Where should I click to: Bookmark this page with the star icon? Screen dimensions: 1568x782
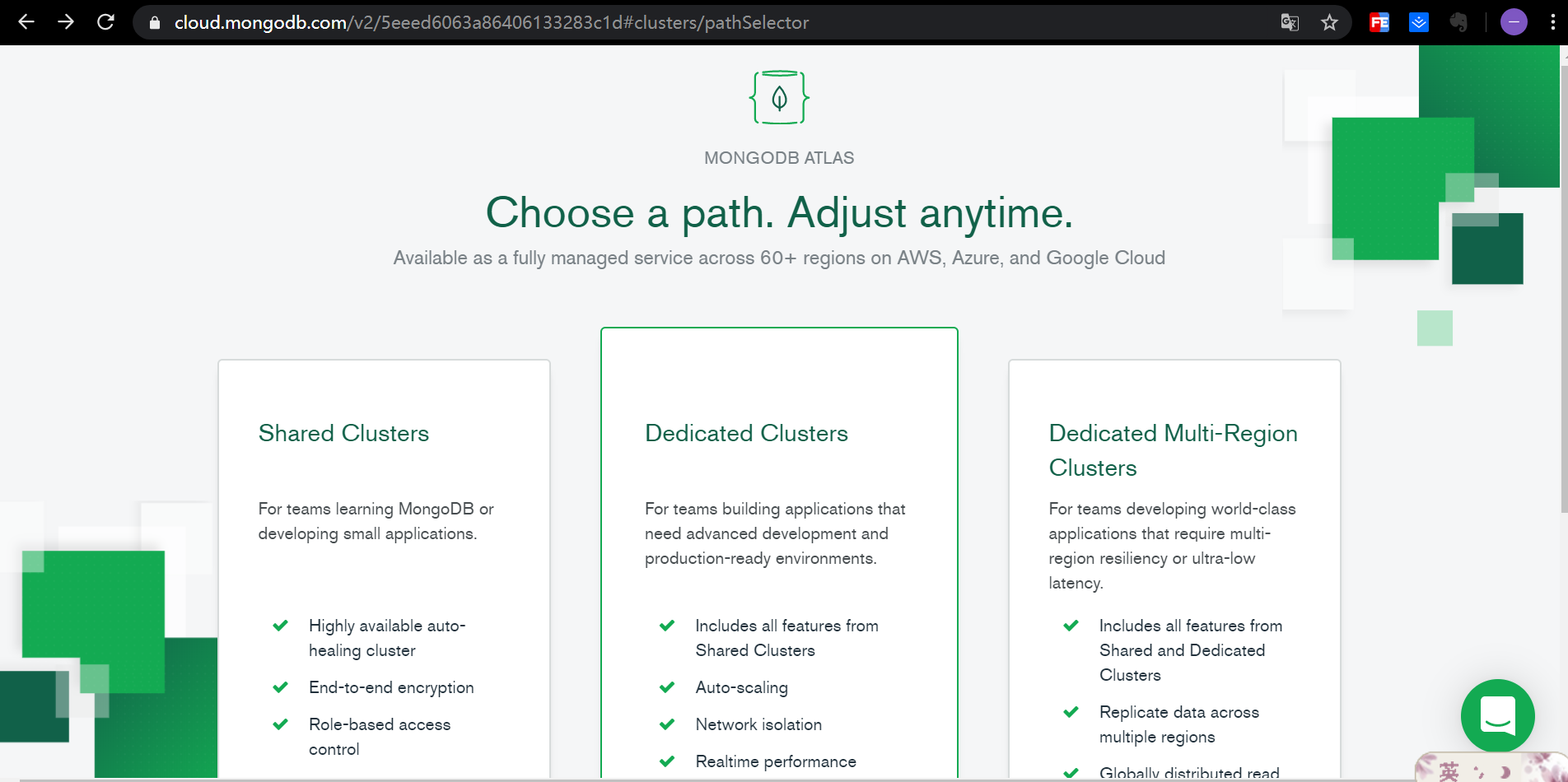point(1329,22)
